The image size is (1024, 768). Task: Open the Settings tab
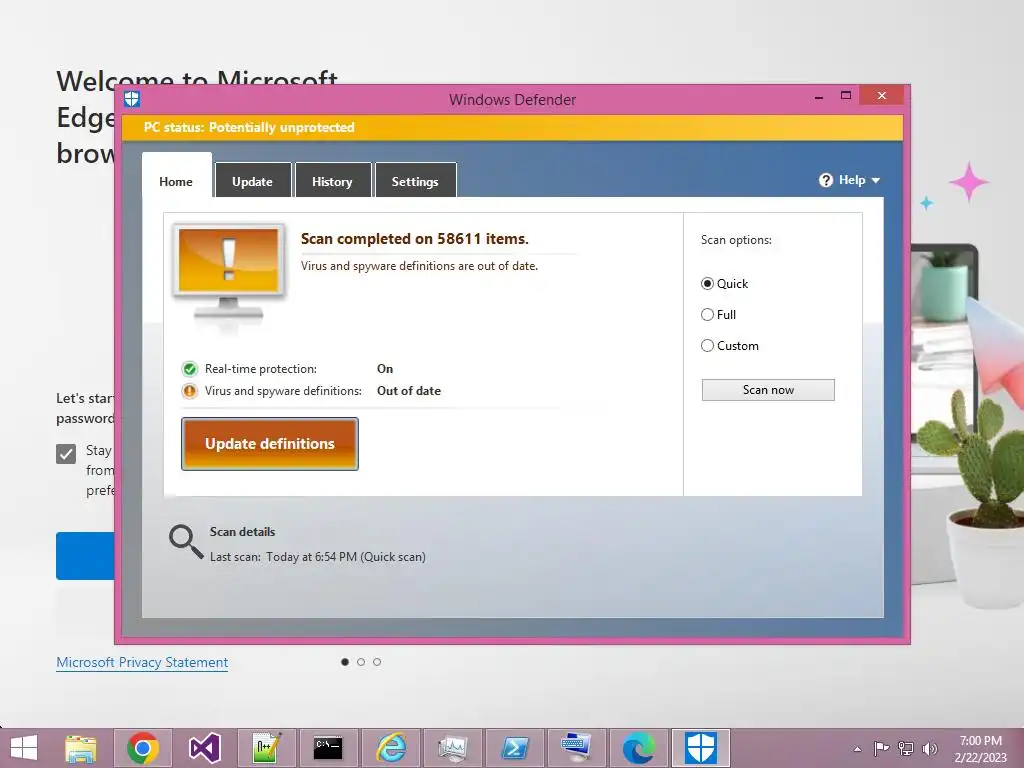coord(415,182)
